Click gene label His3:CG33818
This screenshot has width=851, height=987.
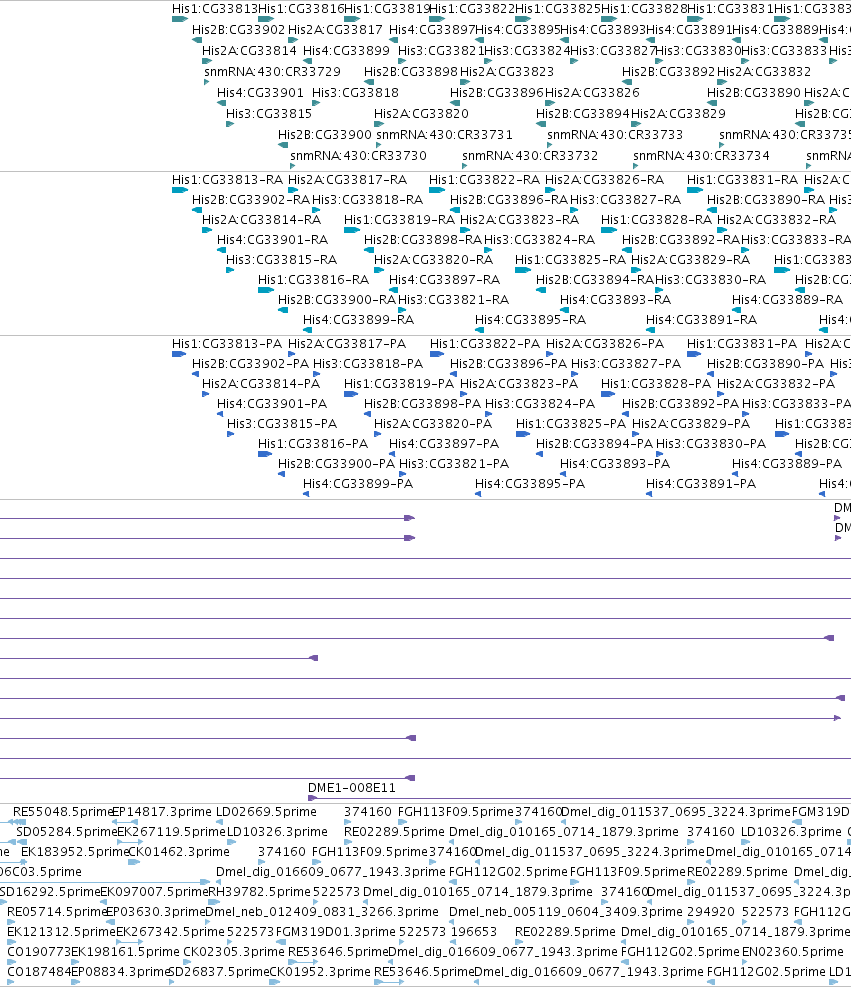[356, 93]
